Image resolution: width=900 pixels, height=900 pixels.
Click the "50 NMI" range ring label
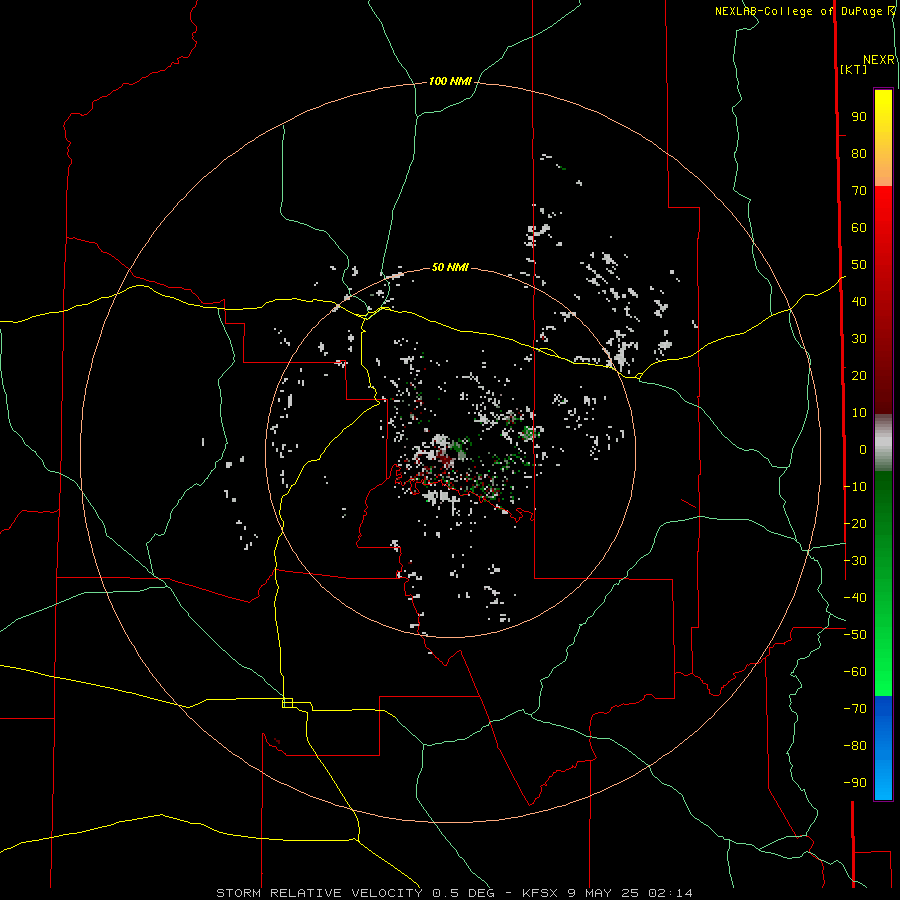click(450, 267)
